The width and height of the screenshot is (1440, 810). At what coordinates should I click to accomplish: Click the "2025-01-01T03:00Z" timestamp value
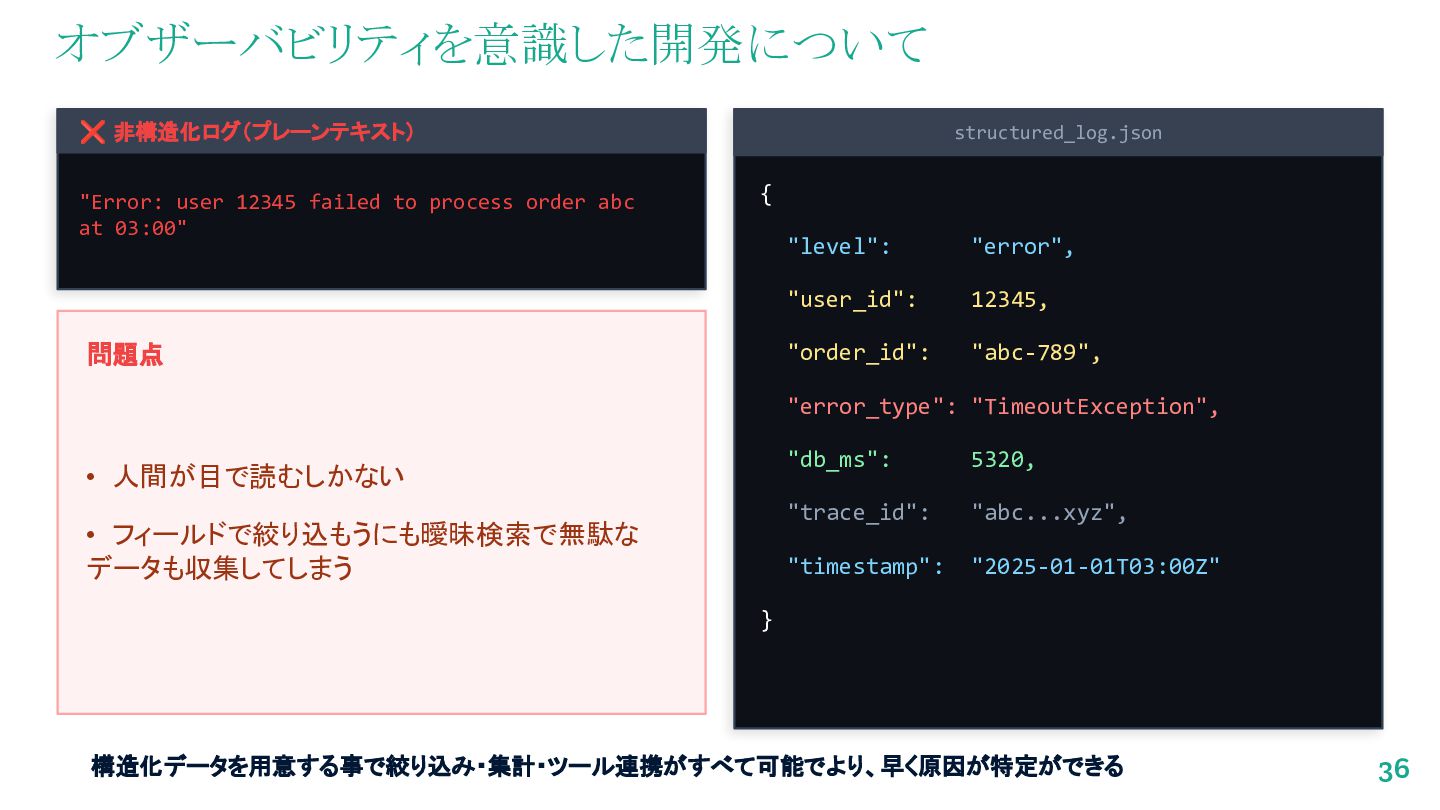coord(1096,567)
